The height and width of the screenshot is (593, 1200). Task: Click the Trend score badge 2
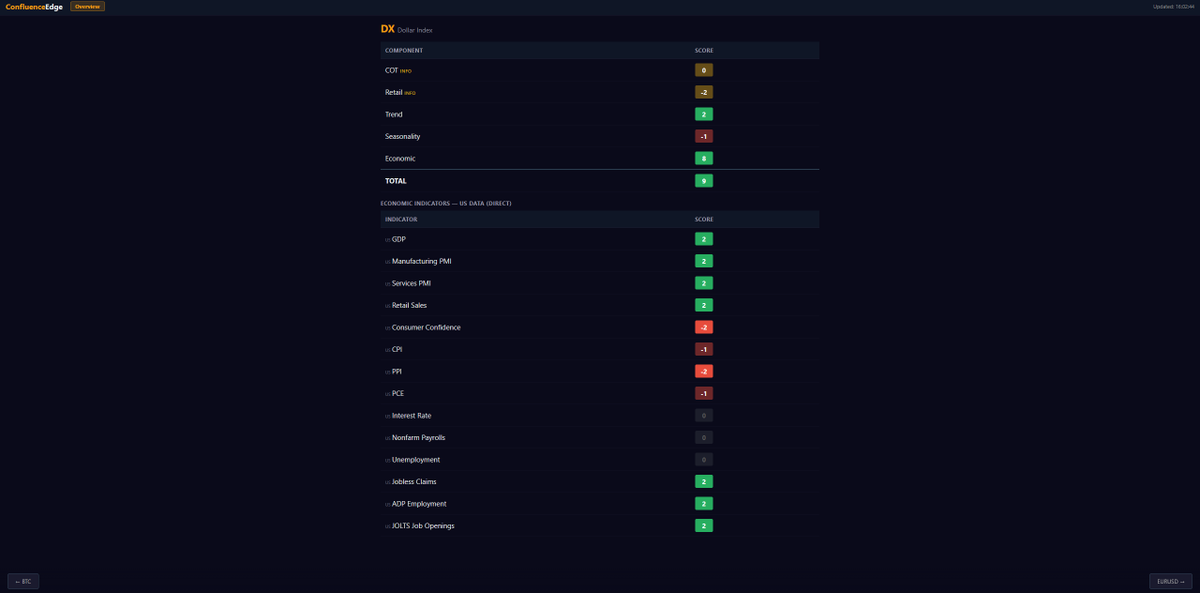pyautogui.click(x=704, y=114)
